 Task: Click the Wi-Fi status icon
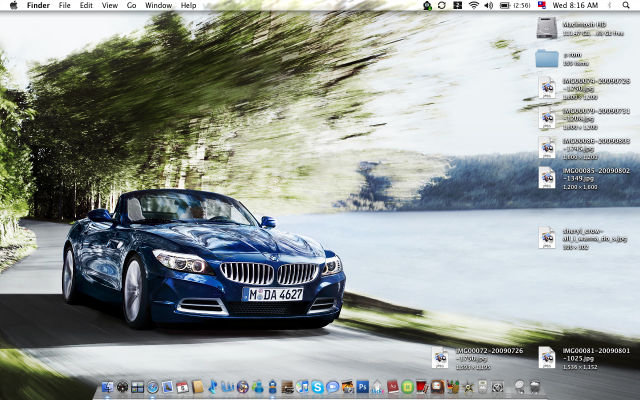coord(473,5)
